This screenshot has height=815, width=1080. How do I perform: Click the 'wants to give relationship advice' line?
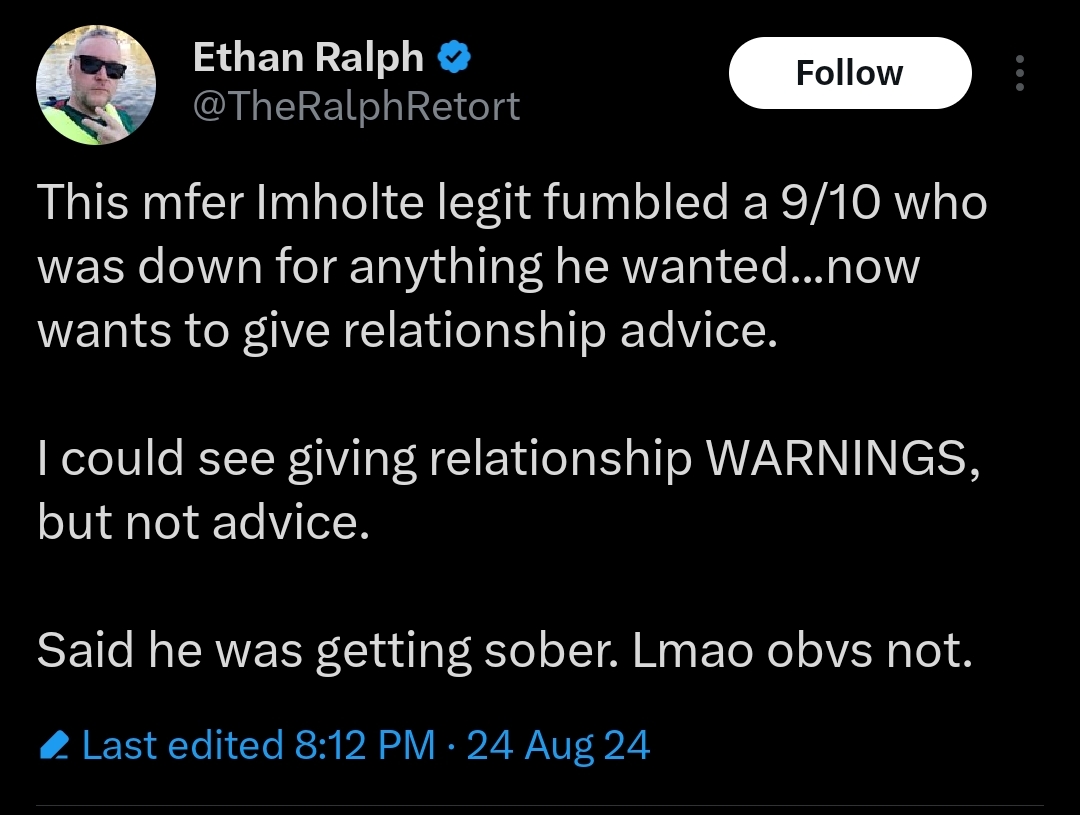click(x=407, y=330)
